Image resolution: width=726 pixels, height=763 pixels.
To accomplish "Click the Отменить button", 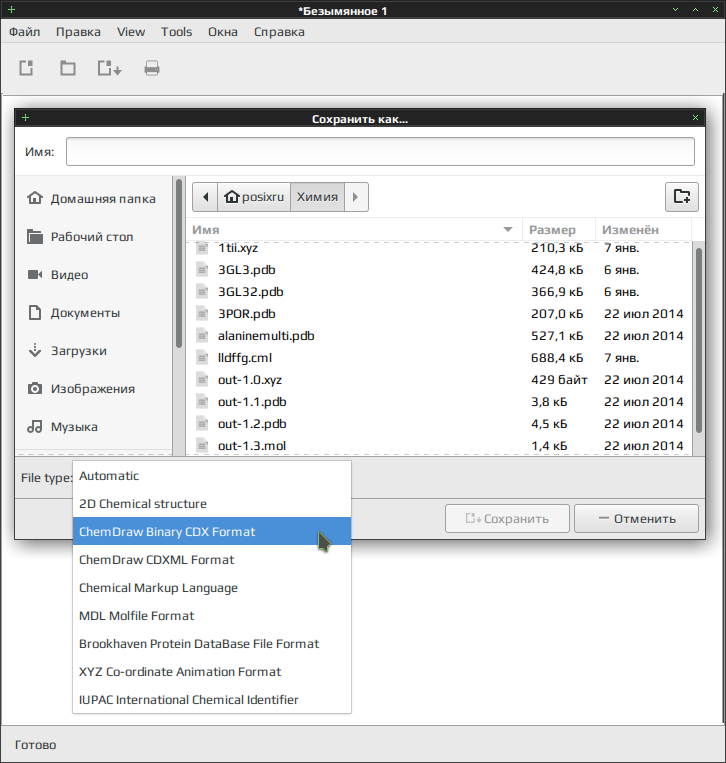I will coord(636,519).
